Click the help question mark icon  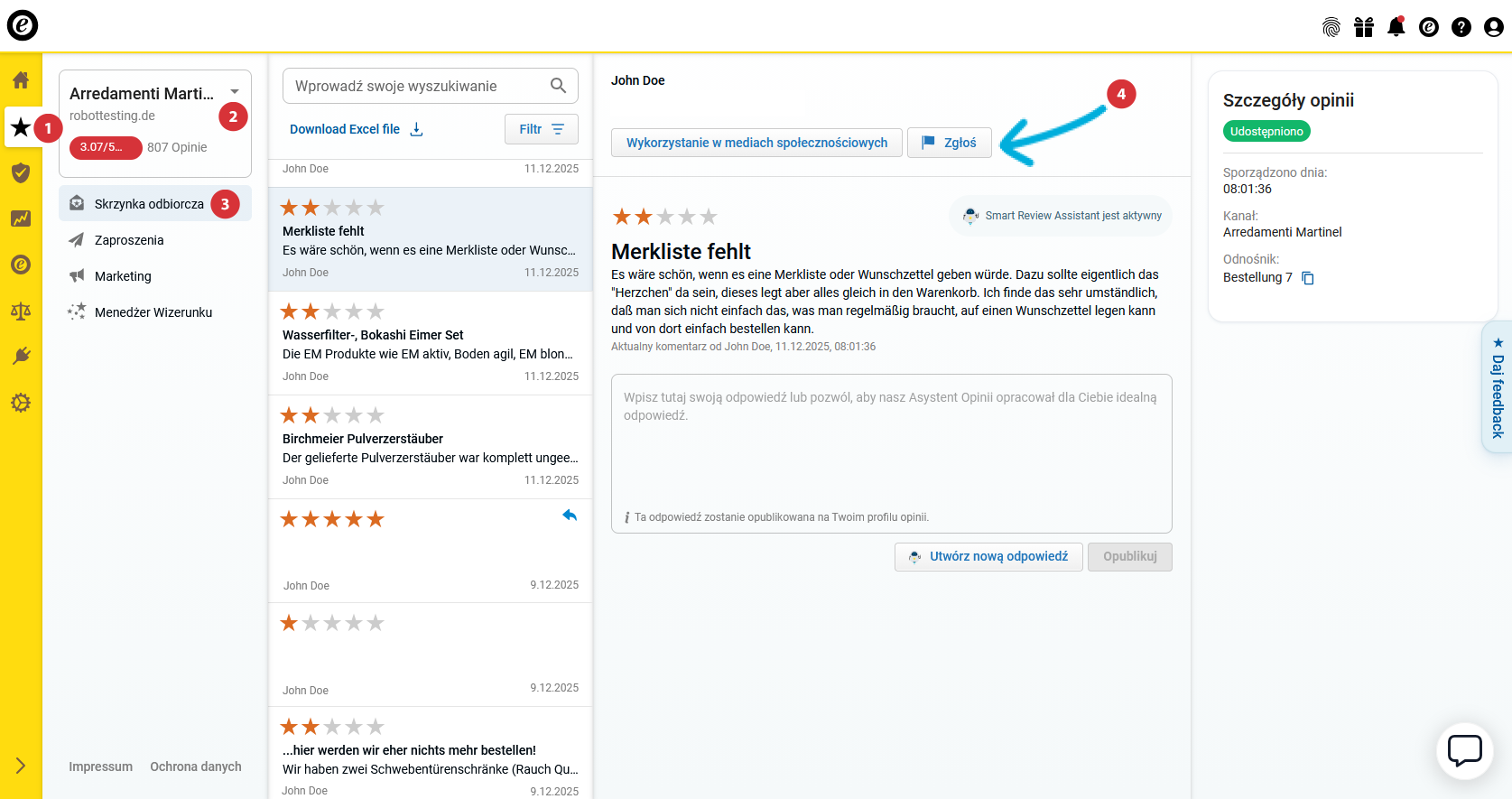[x=1461, y=27]
